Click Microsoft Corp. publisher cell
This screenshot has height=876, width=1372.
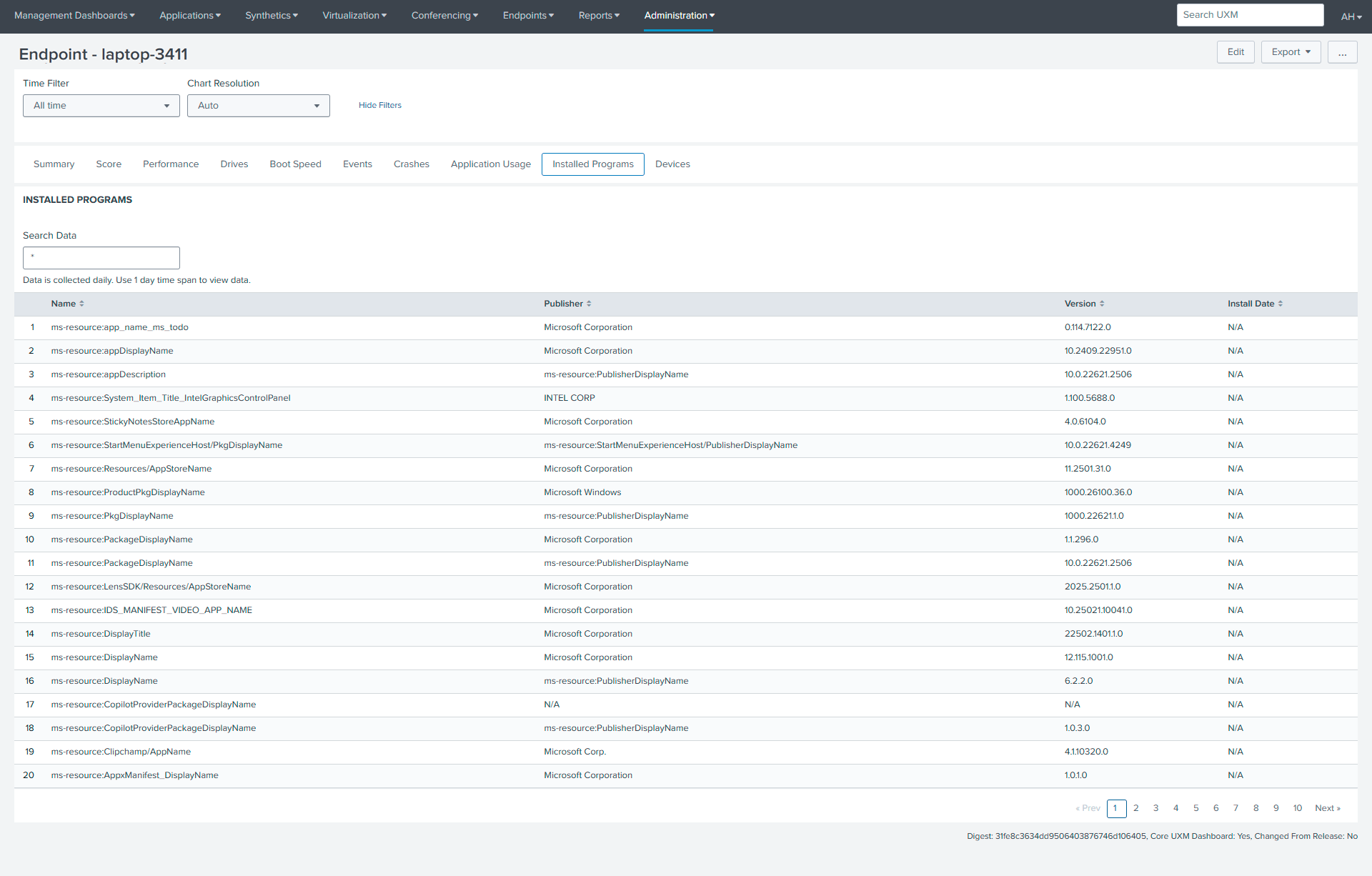(x=575, y=752)
